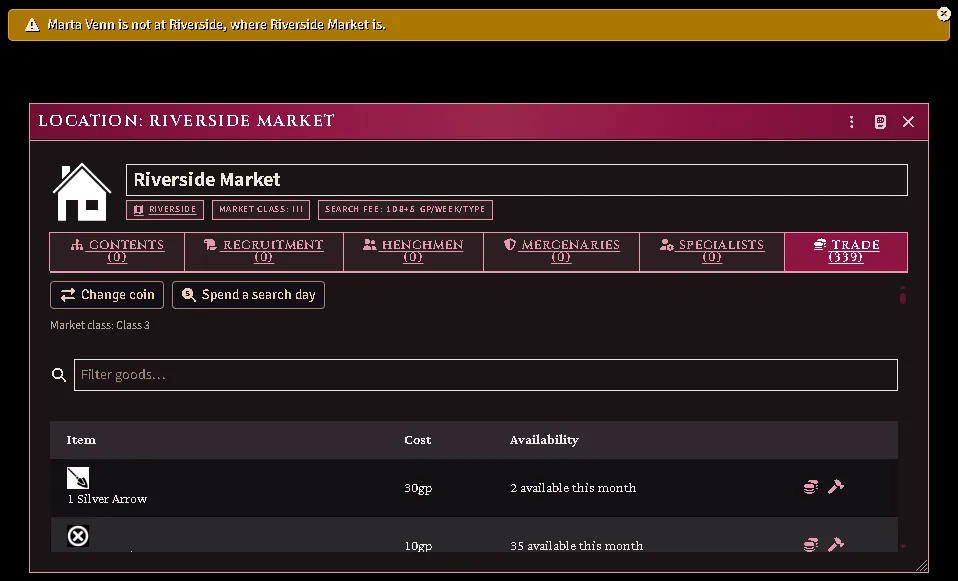Screen dimensions: 958x581
Task: Click the hammer icon for Silver Arrow
Action: pyautogui.click(x=836, y=487)
